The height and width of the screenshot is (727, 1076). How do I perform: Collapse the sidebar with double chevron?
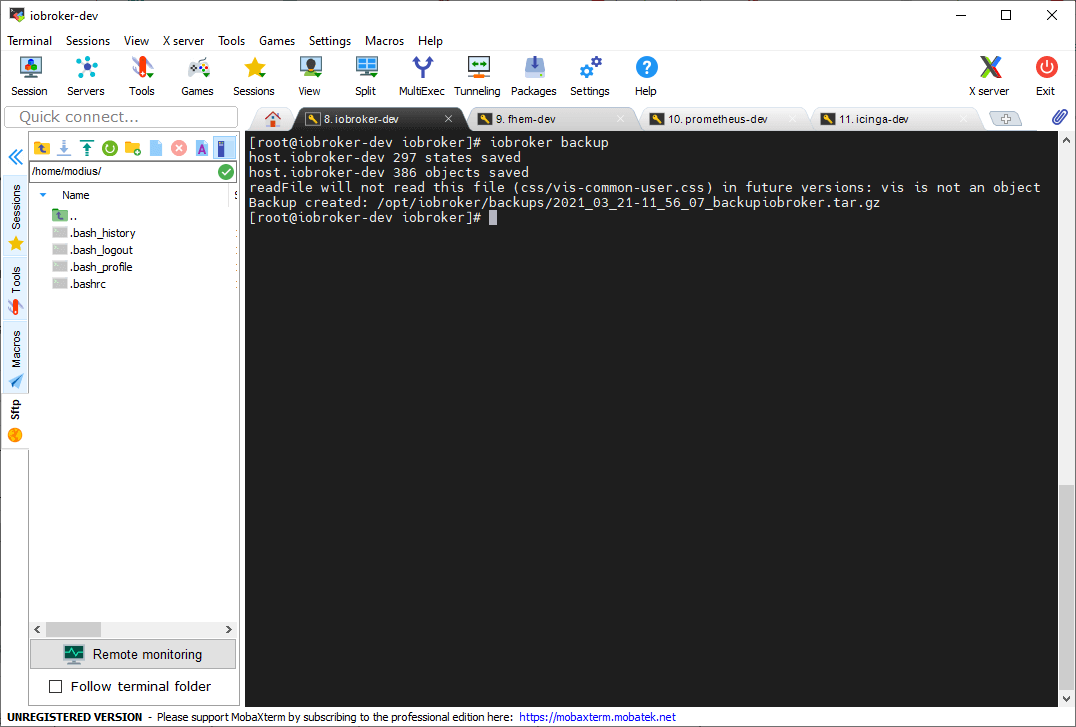(x=15, y=157)
